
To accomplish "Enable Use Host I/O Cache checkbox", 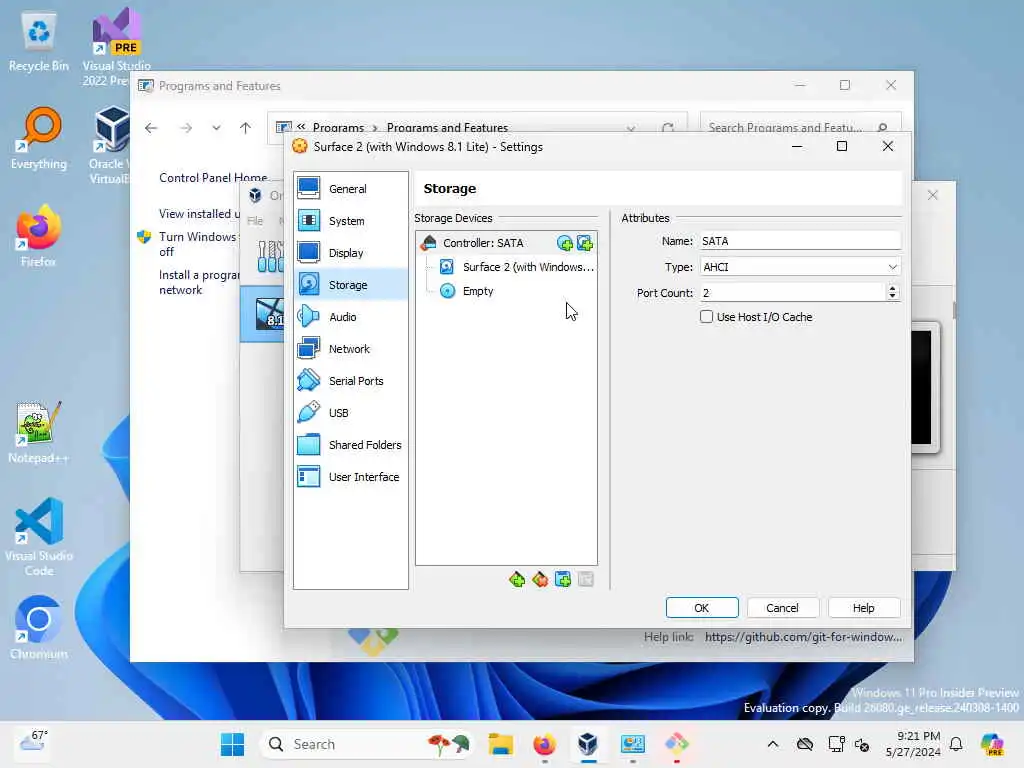I will 706,317.
